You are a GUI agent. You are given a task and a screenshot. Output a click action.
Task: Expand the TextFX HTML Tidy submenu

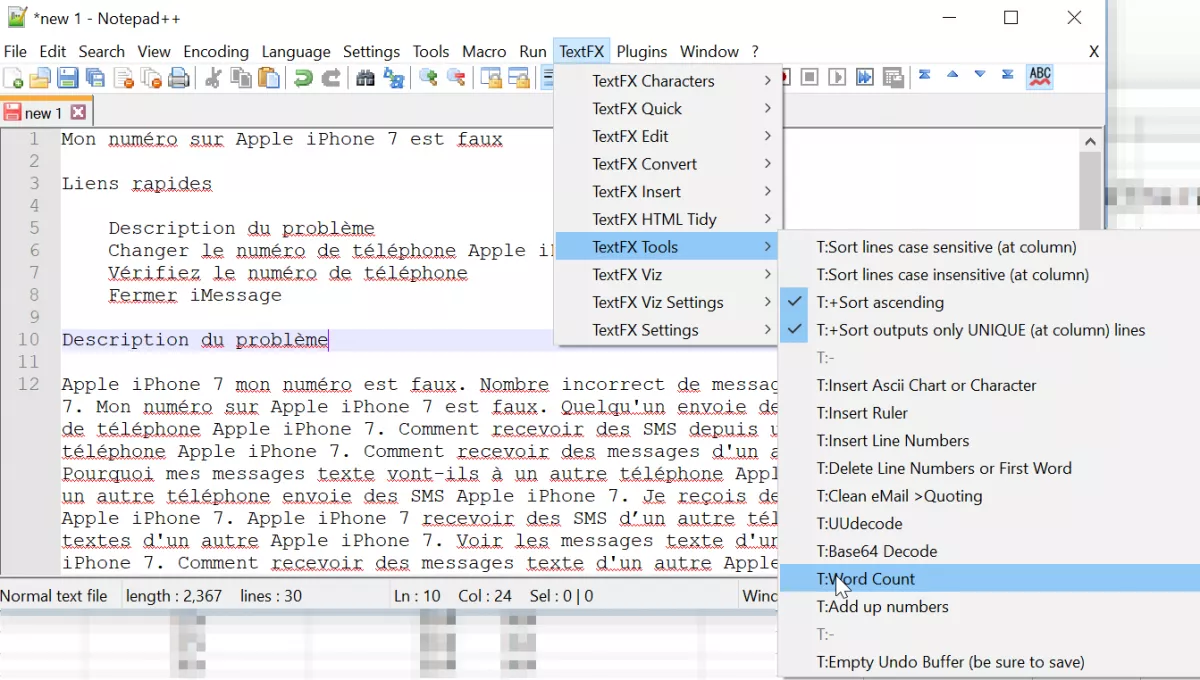[x=667, y=219]
